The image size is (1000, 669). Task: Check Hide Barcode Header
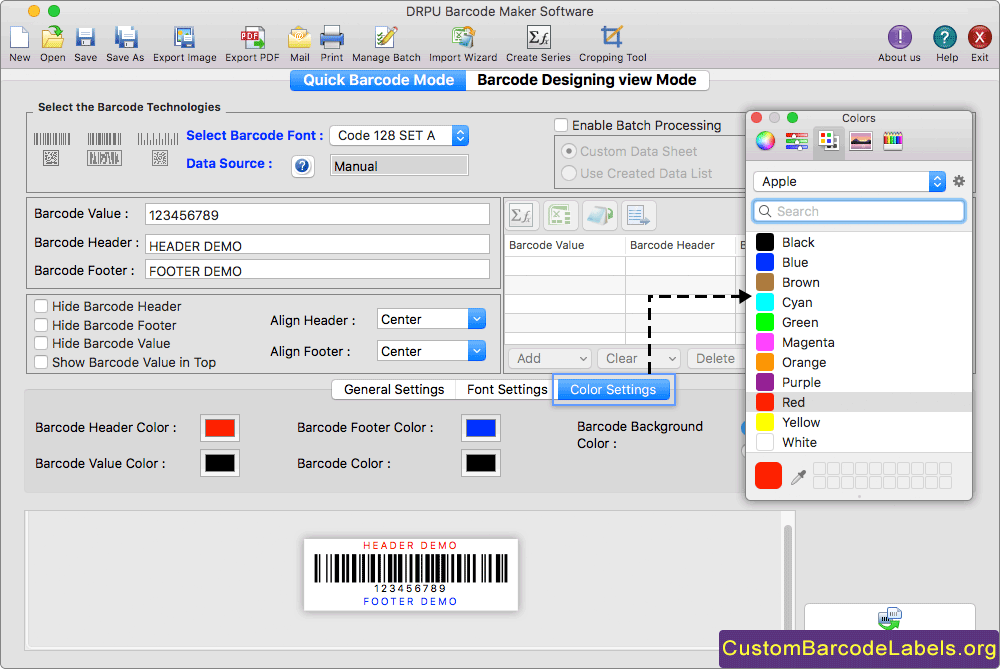(x=41, y=306)
